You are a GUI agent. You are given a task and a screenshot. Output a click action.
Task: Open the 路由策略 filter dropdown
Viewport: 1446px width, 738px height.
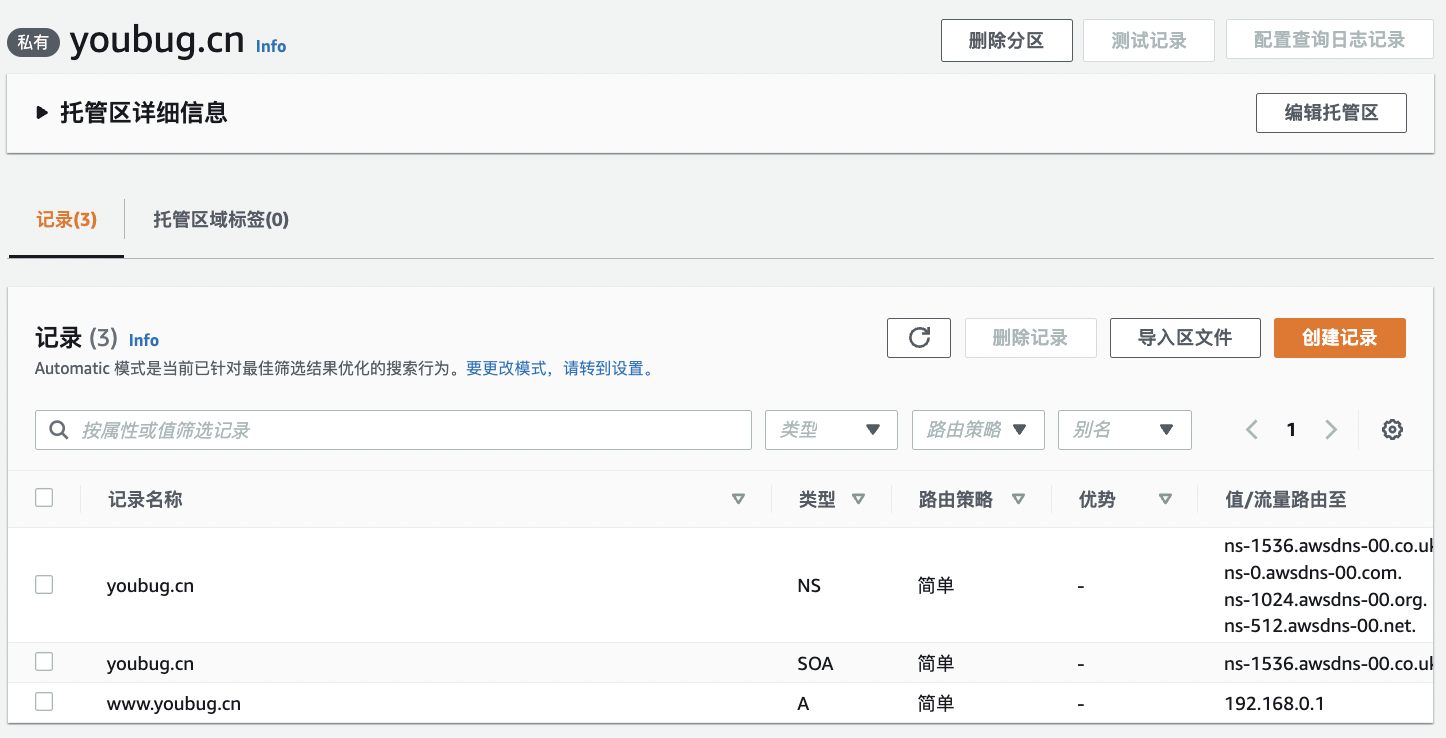coord(978,430)
